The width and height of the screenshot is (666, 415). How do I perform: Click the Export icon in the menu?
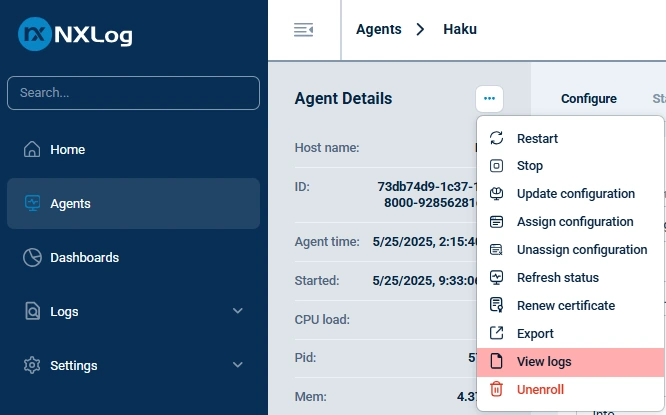click(x=497, y=334)
